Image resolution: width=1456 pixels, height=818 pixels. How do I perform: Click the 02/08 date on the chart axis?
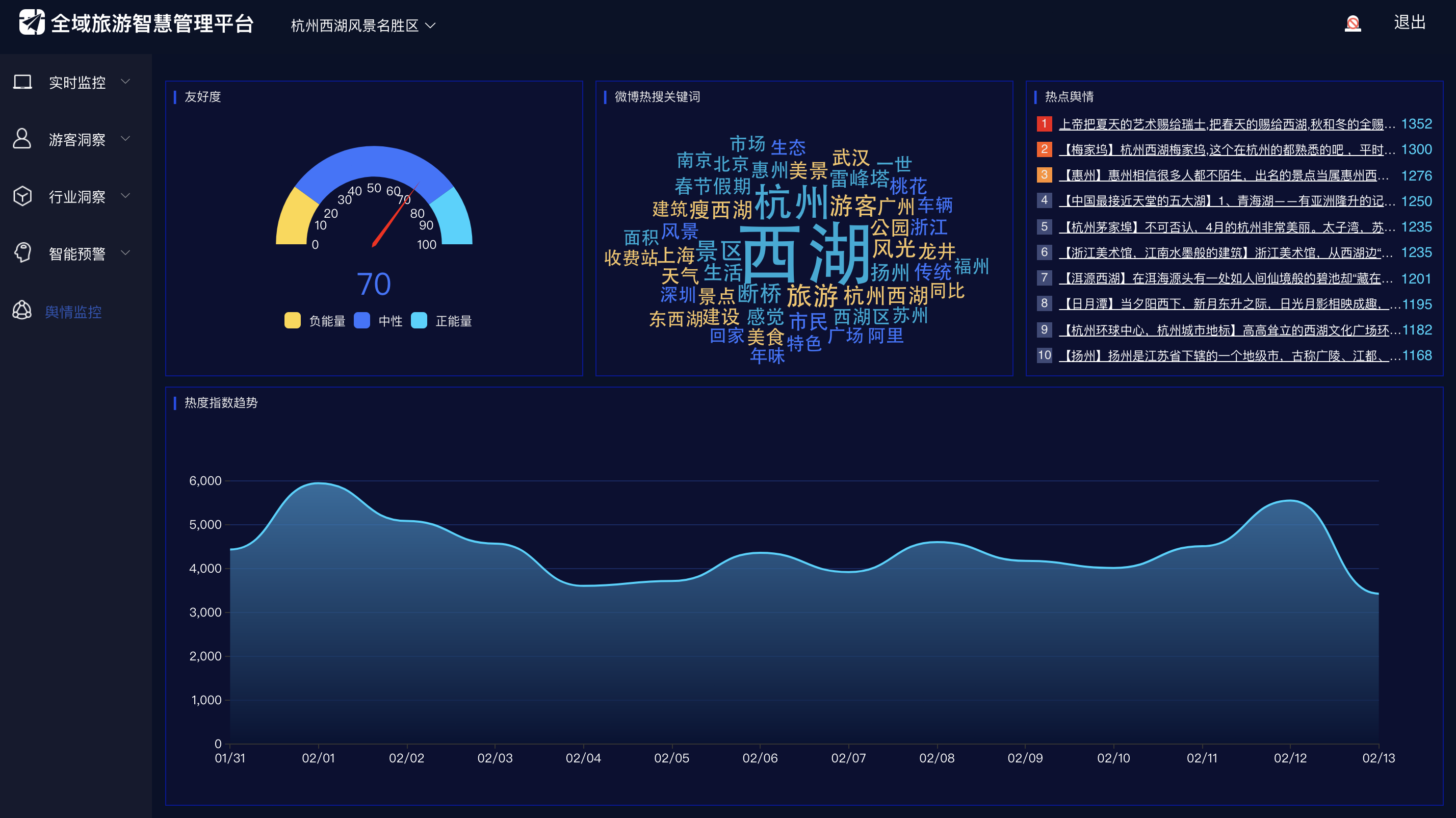pos(937,758)
